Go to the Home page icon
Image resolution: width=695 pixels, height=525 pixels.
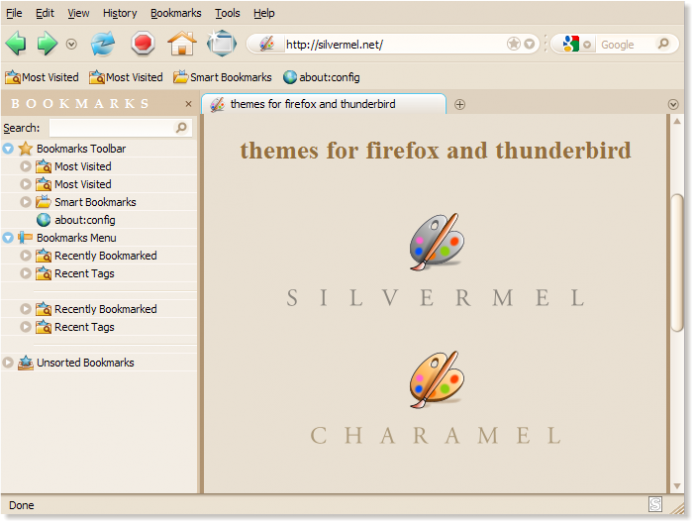(x=182, y=44)
